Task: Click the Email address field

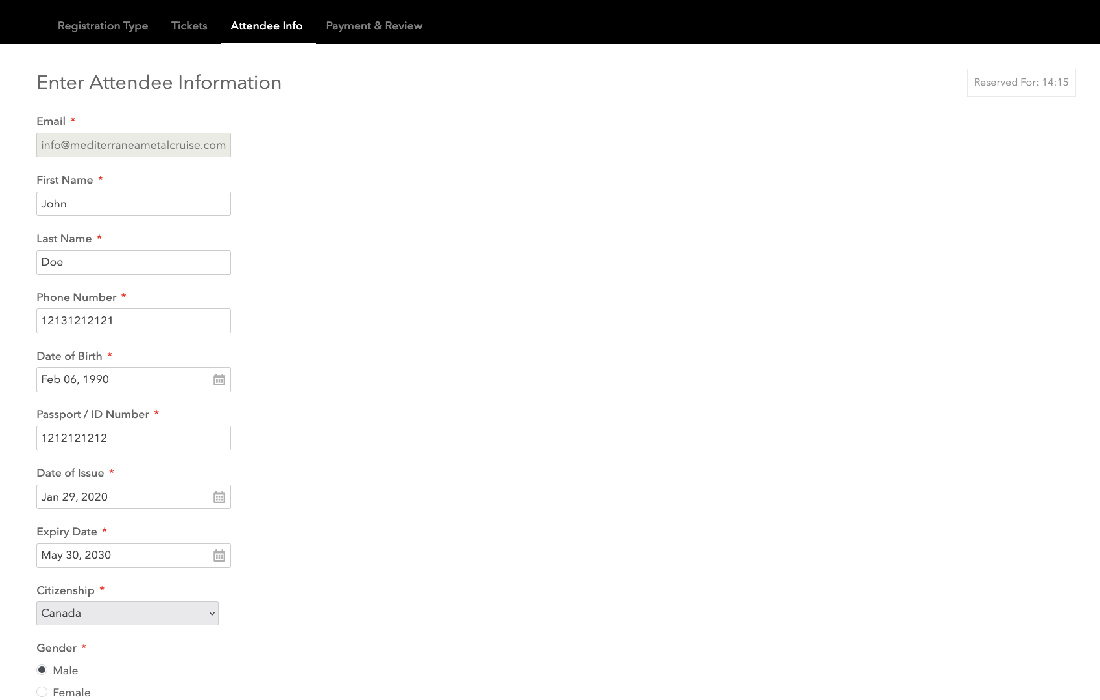Action: (x=133, y=145)
